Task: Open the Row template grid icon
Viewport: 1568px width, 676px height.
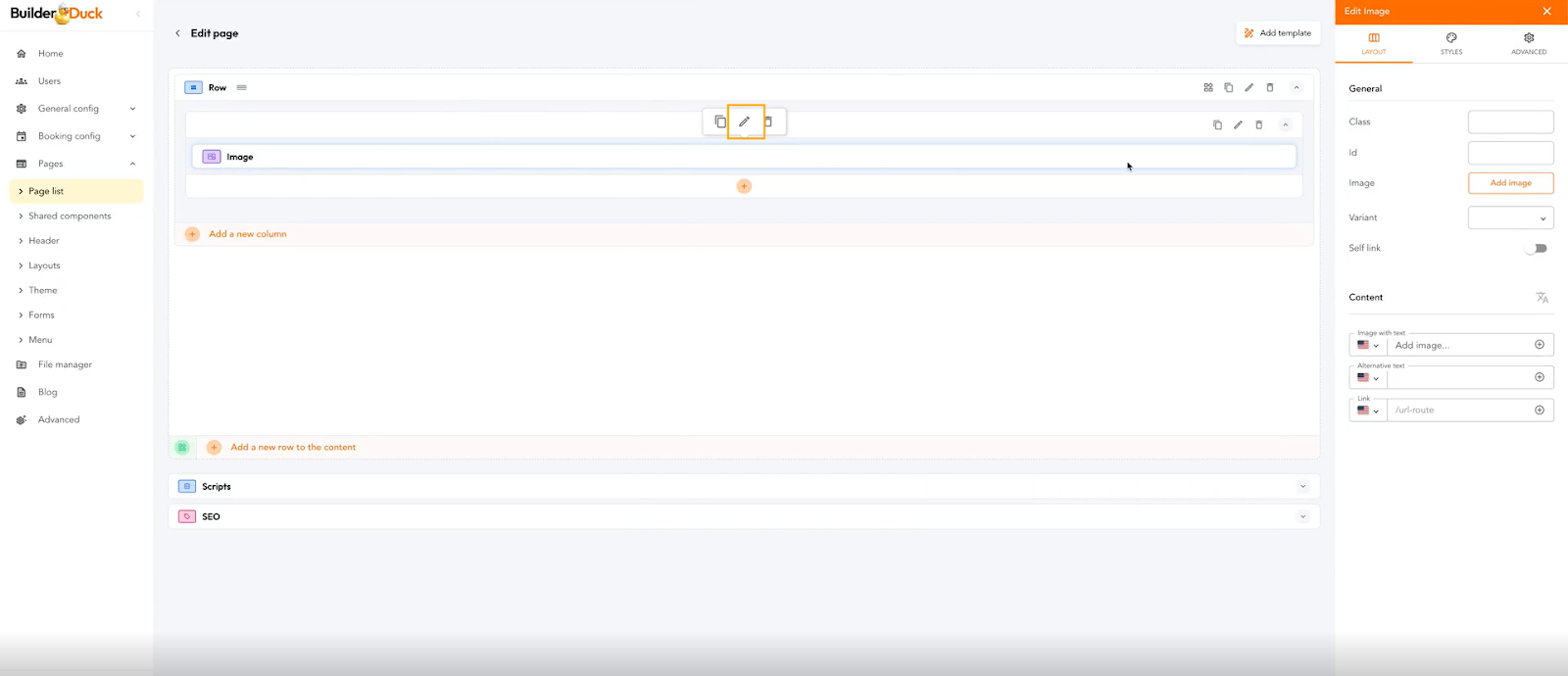Action: pos(1208,87)
